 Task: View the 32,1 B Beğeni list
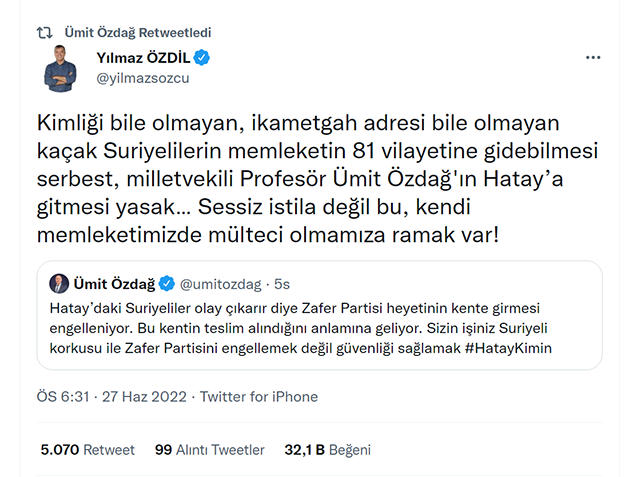click(x=327, y=450)
